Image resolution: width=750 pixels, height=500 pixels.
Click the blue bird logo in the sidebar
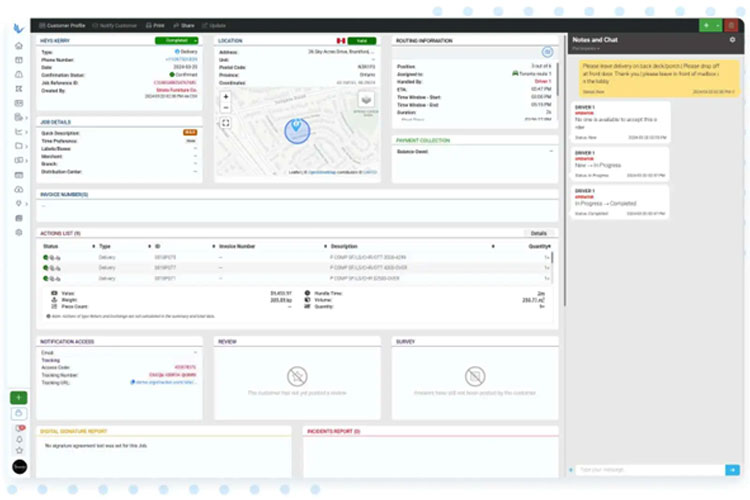(18, 29)
